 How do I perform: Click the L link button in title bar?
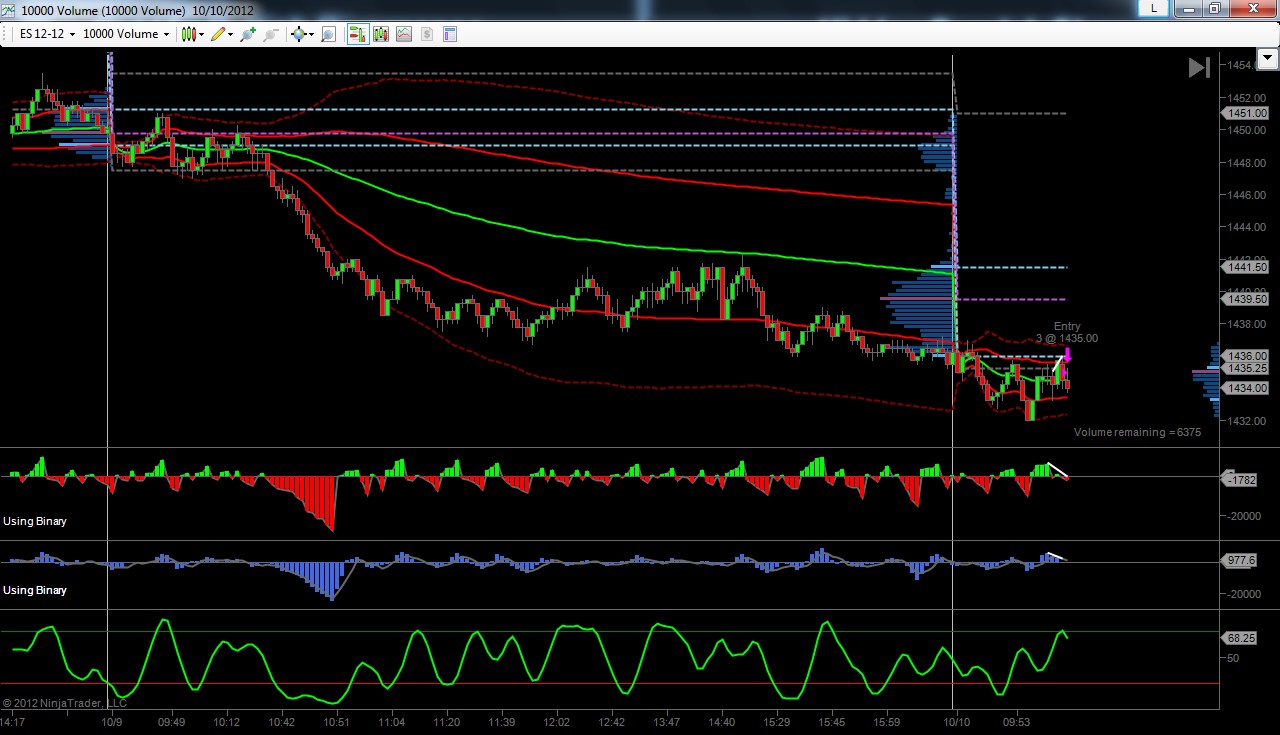click(x=1155, y=8)
